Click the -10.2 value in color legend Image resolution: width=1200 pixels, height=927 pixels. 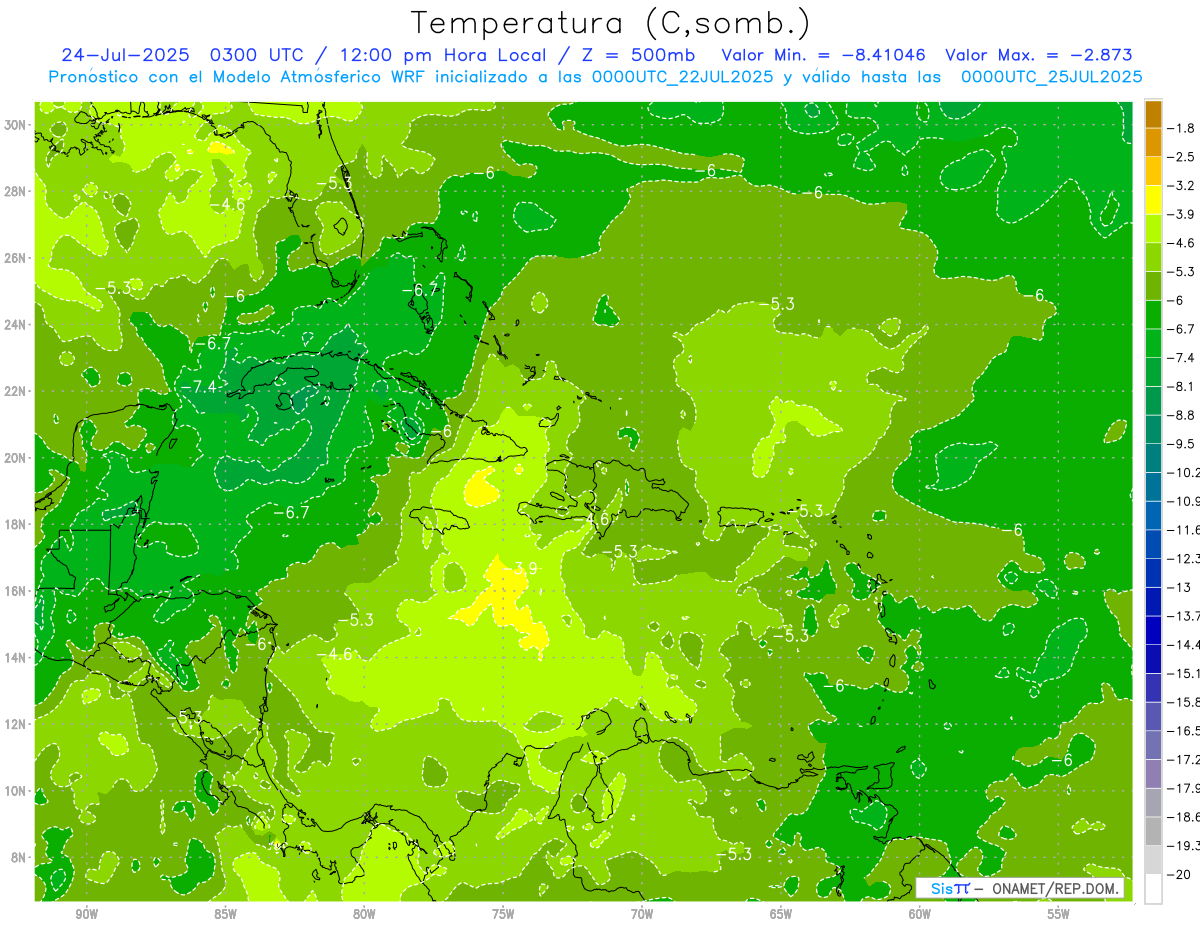1184,472
